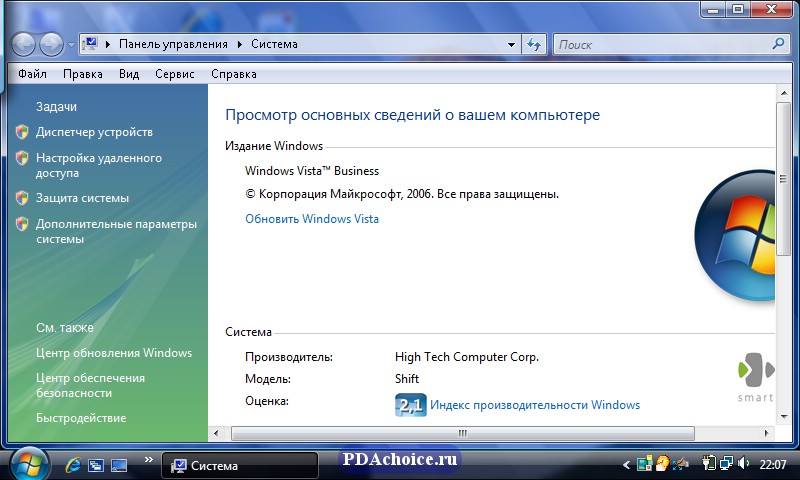Screen dimensions: 800x480
Task: Click the search magnifier icon
Action: [x=779, y=44]
